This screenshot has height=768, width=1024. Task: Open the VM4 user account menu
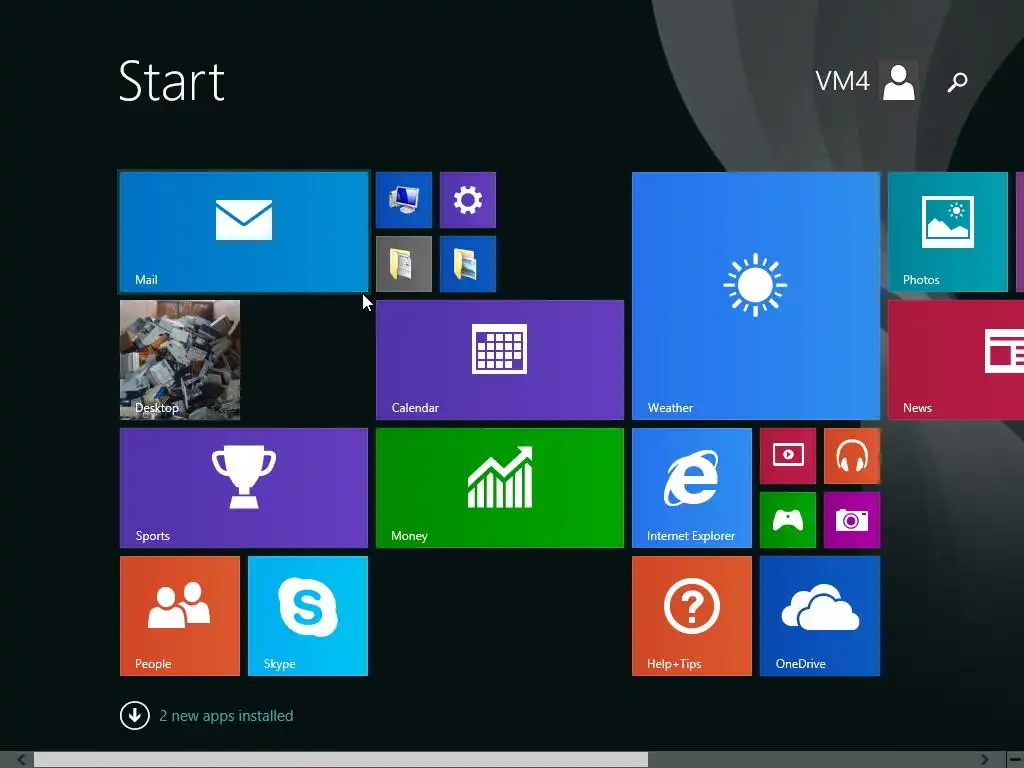click(866, 82)
